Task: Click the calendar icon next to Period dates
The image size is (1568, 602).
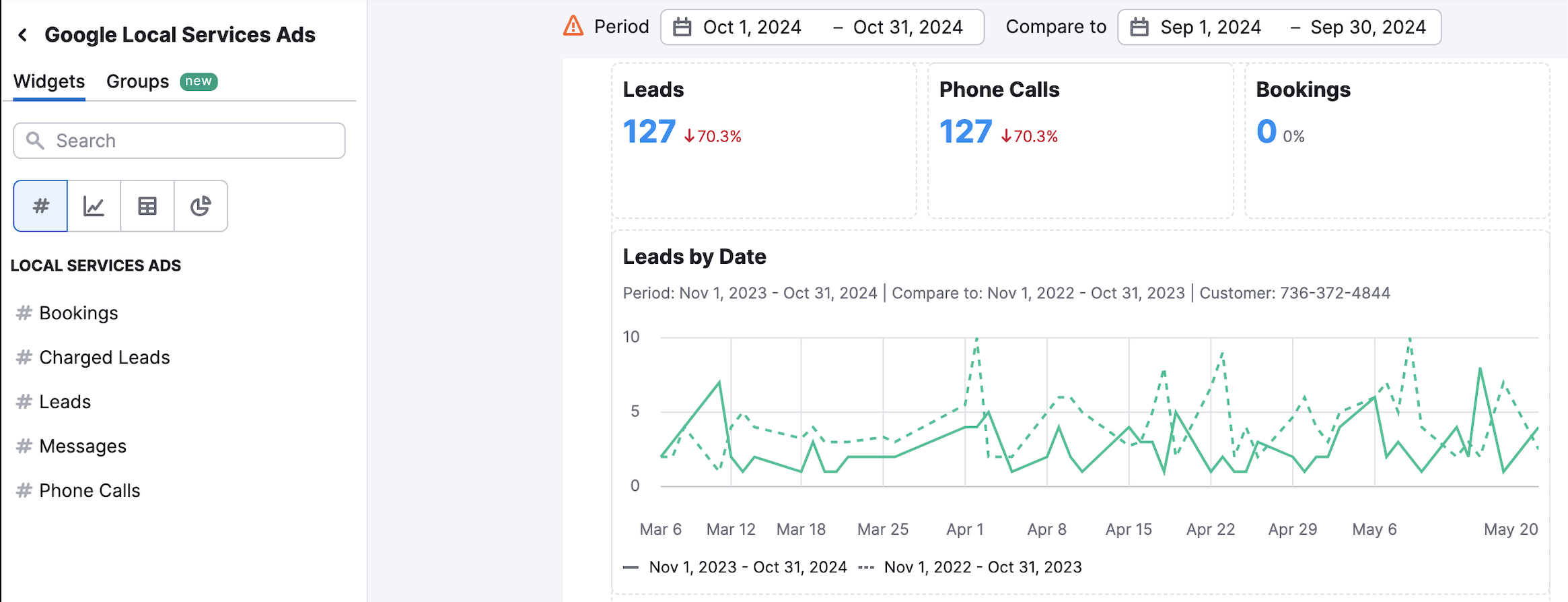Action: 682,26
